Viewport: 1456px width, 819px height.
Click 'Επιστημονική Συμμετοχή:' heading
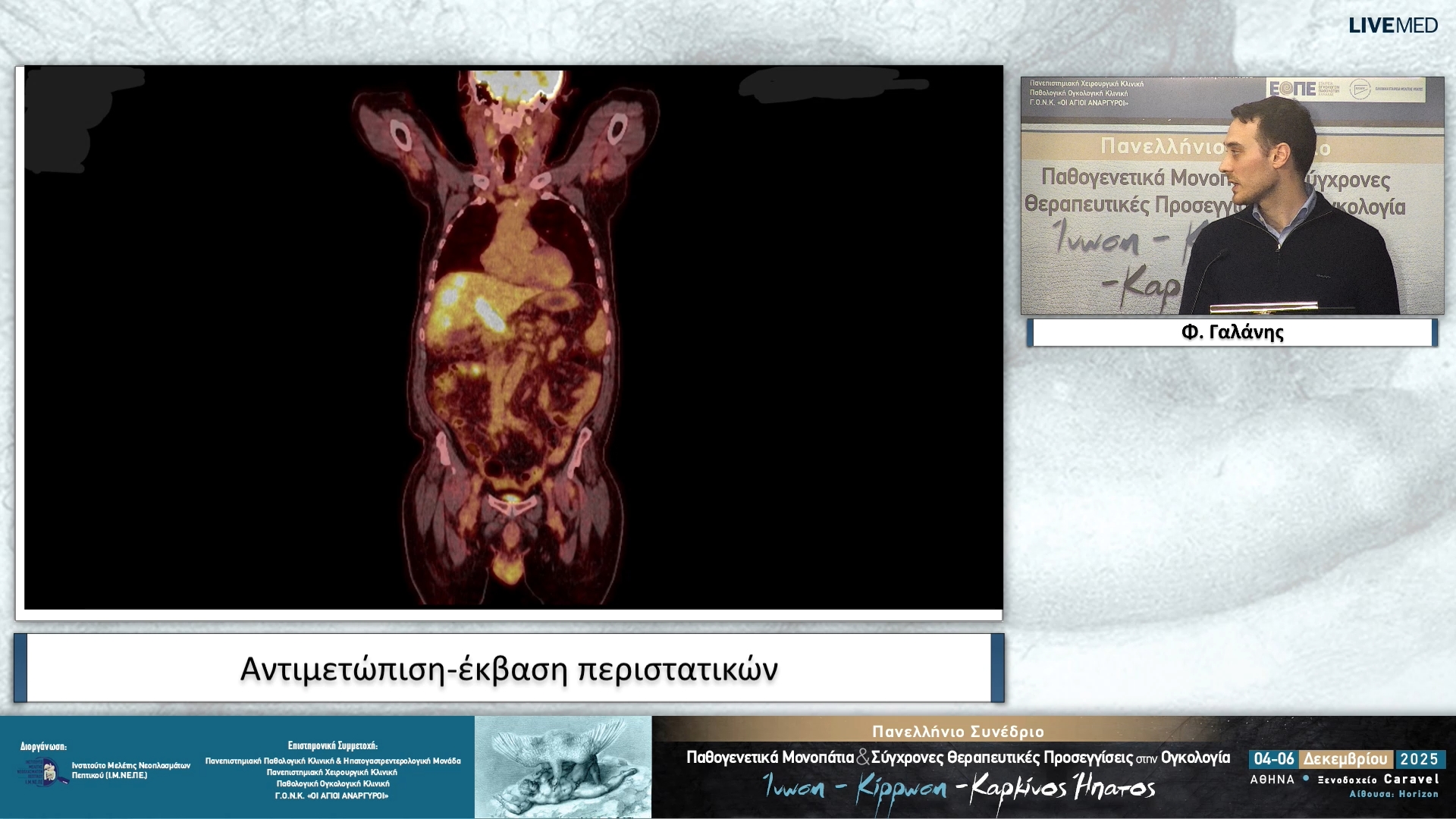tap(332, 745)
